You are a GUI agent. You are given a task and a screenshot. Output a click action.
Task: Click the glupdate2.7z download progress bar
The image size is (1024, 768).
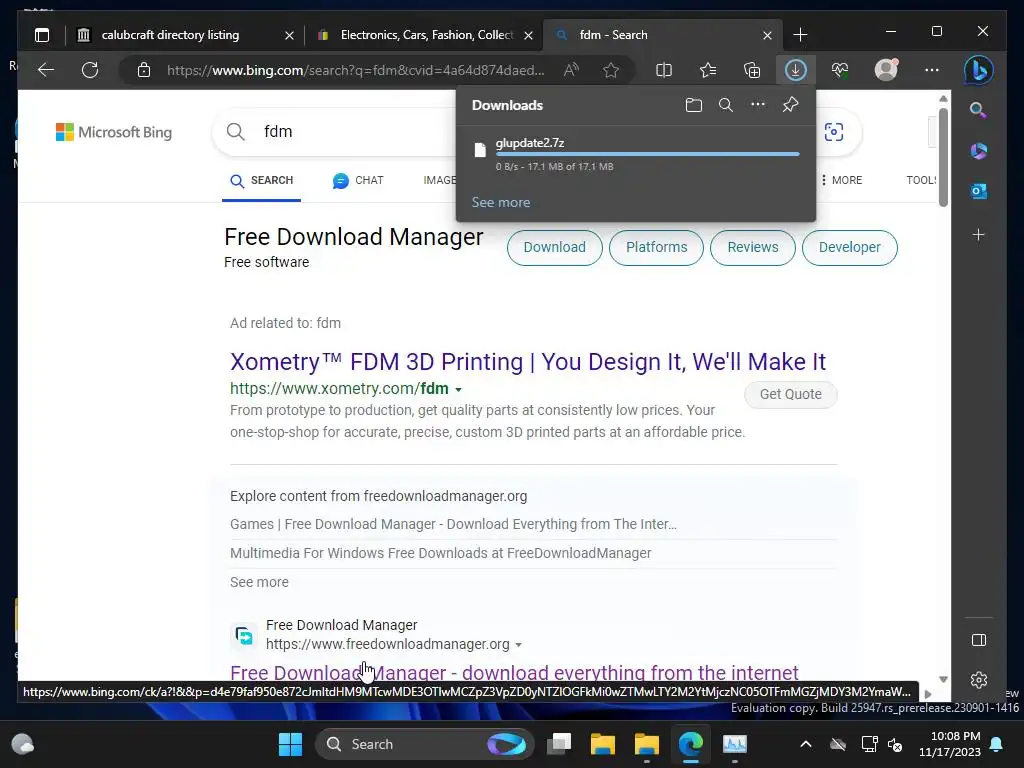[647, 154]
